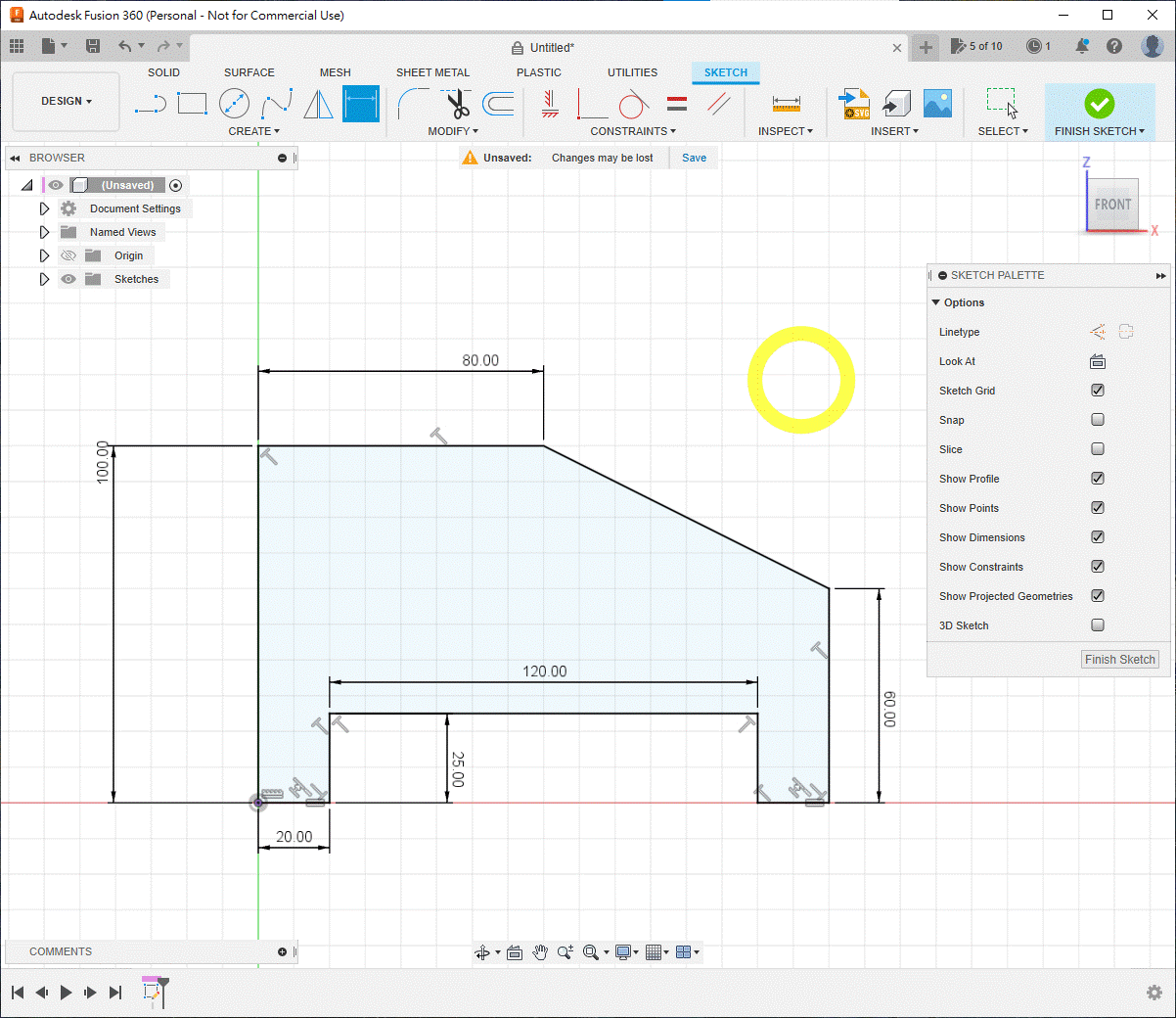The image size is (1176, 1018).
Task: Activate the Sketch Dimension tool
Action: click(x=360, y=104)
